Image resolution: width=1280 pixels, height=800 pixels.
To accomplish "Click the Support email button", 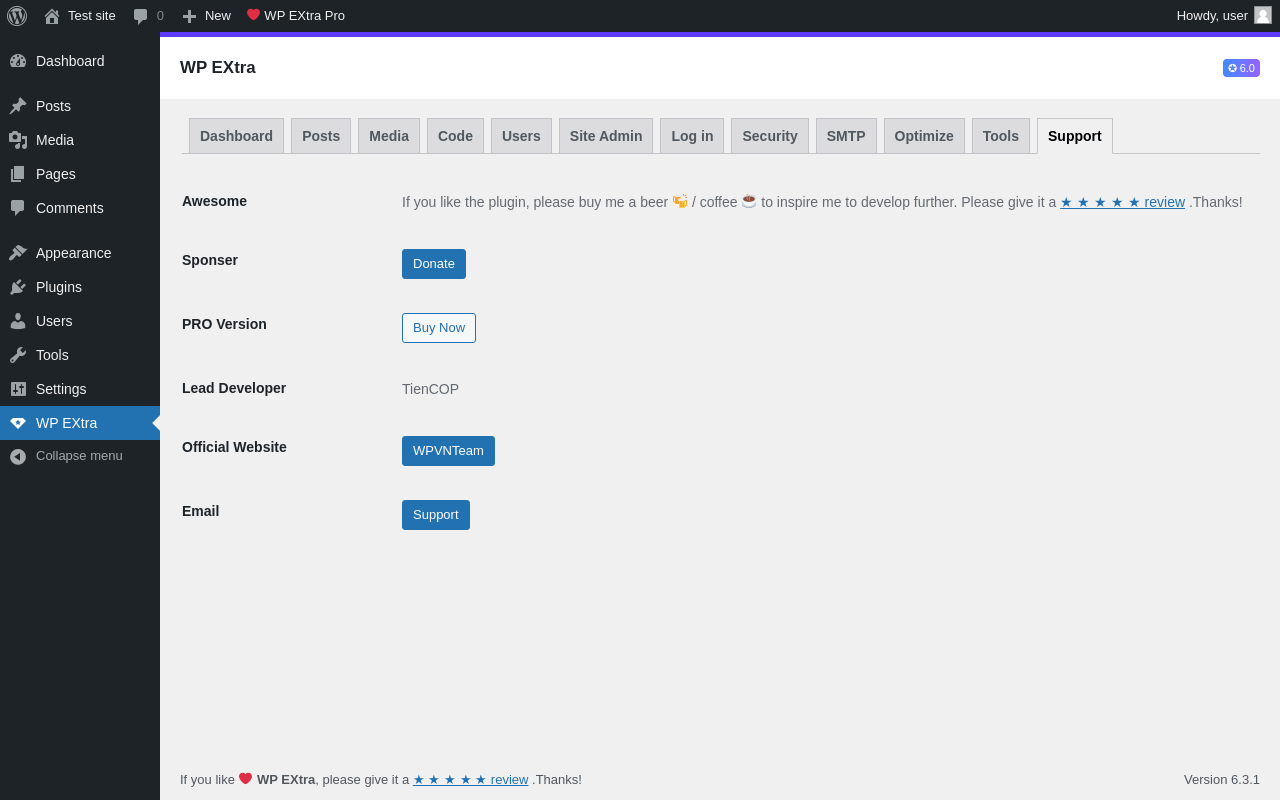I will click(x=436, y=515).
